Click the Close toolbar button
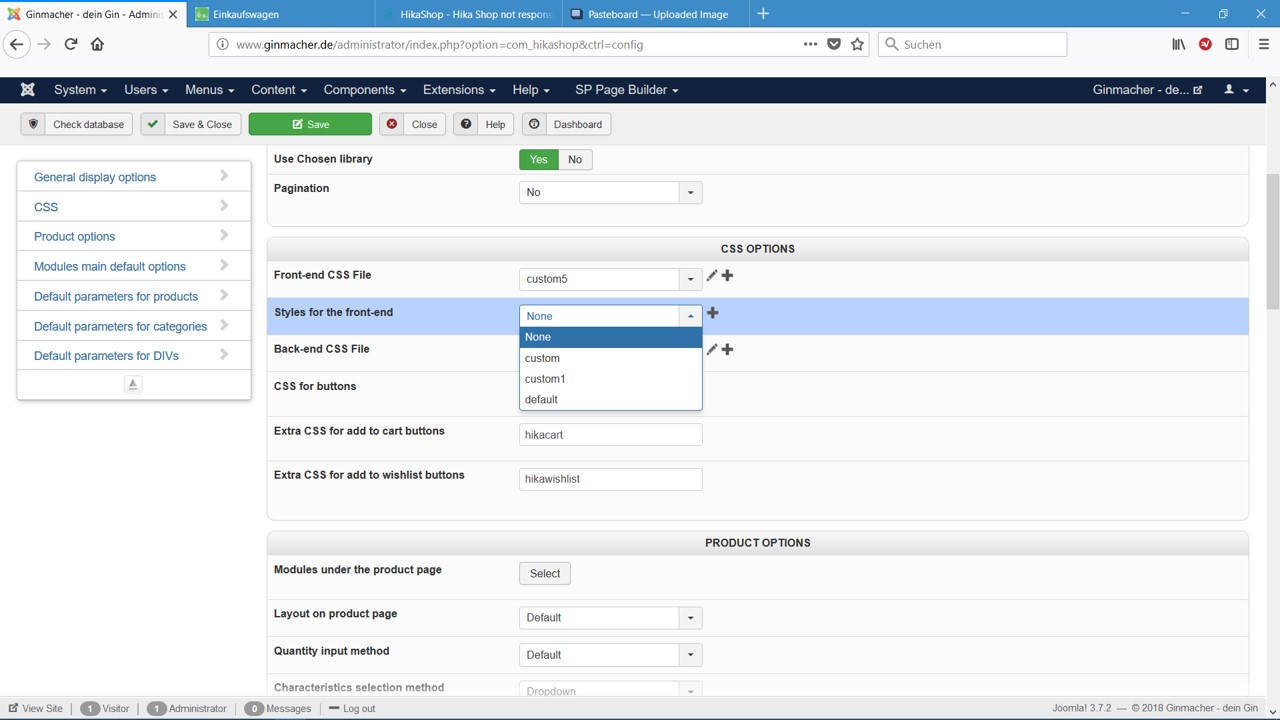Image resolution: width=1280 pixels, height=720 pixels. pyautogui.click(x=412, y=124)
